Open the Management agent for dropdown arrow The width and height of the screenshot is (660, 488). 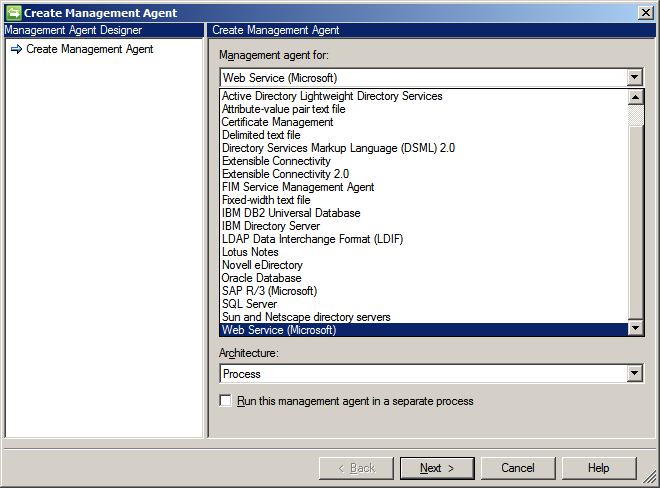tap(634, 77)
